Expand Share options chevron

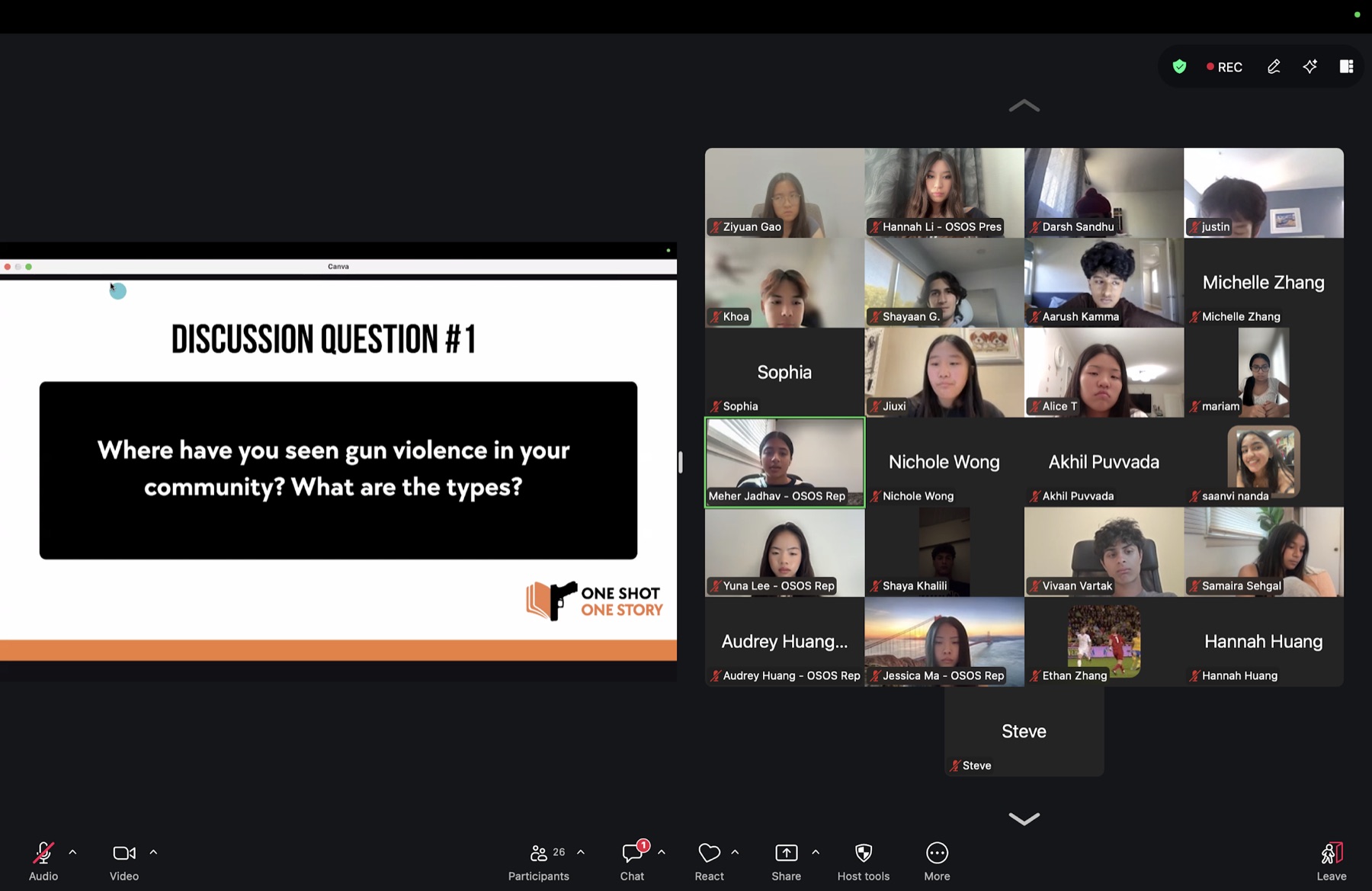(816, 852)
